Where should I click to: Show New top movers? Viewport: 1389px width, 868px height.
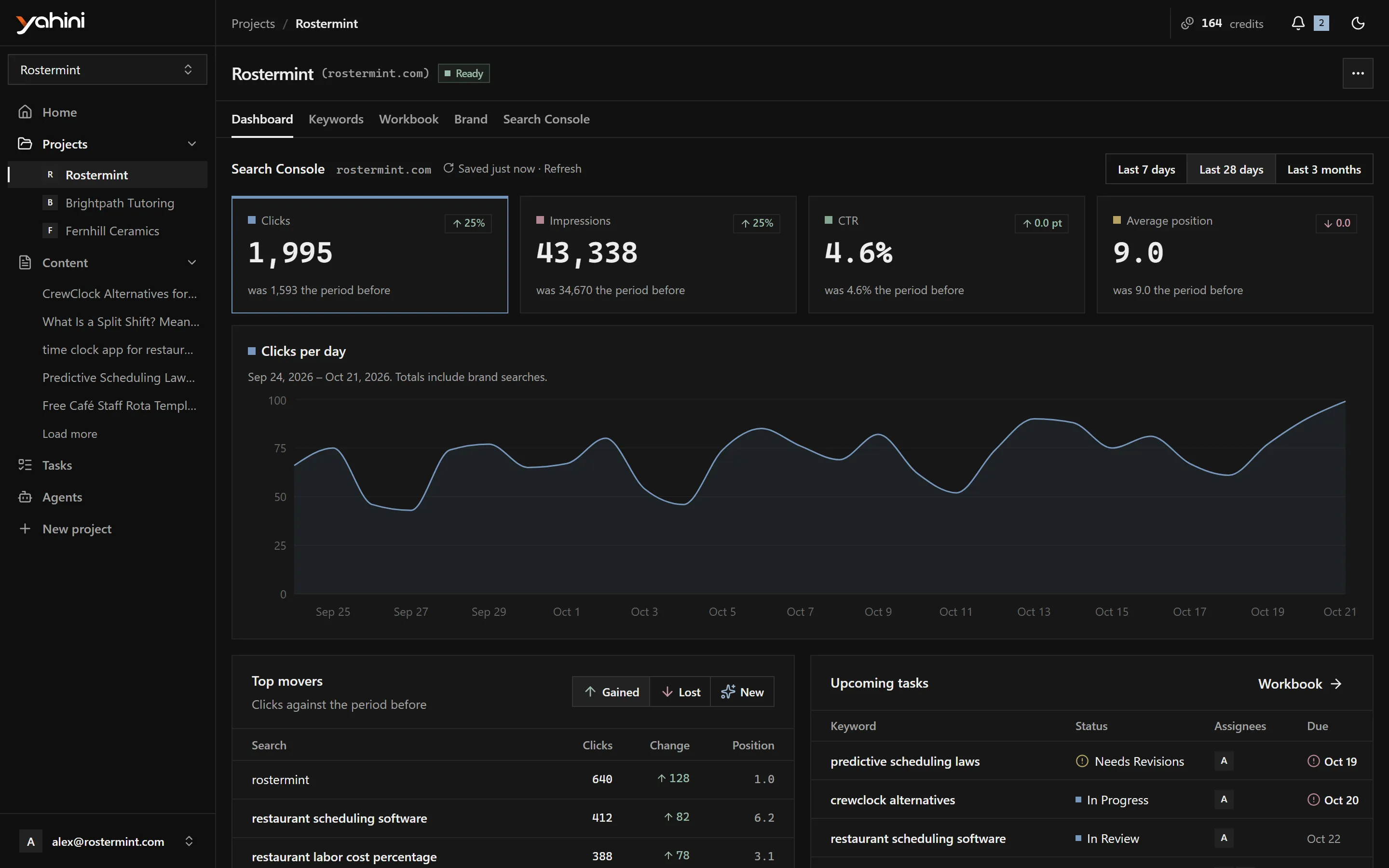(x=742, y=692)
